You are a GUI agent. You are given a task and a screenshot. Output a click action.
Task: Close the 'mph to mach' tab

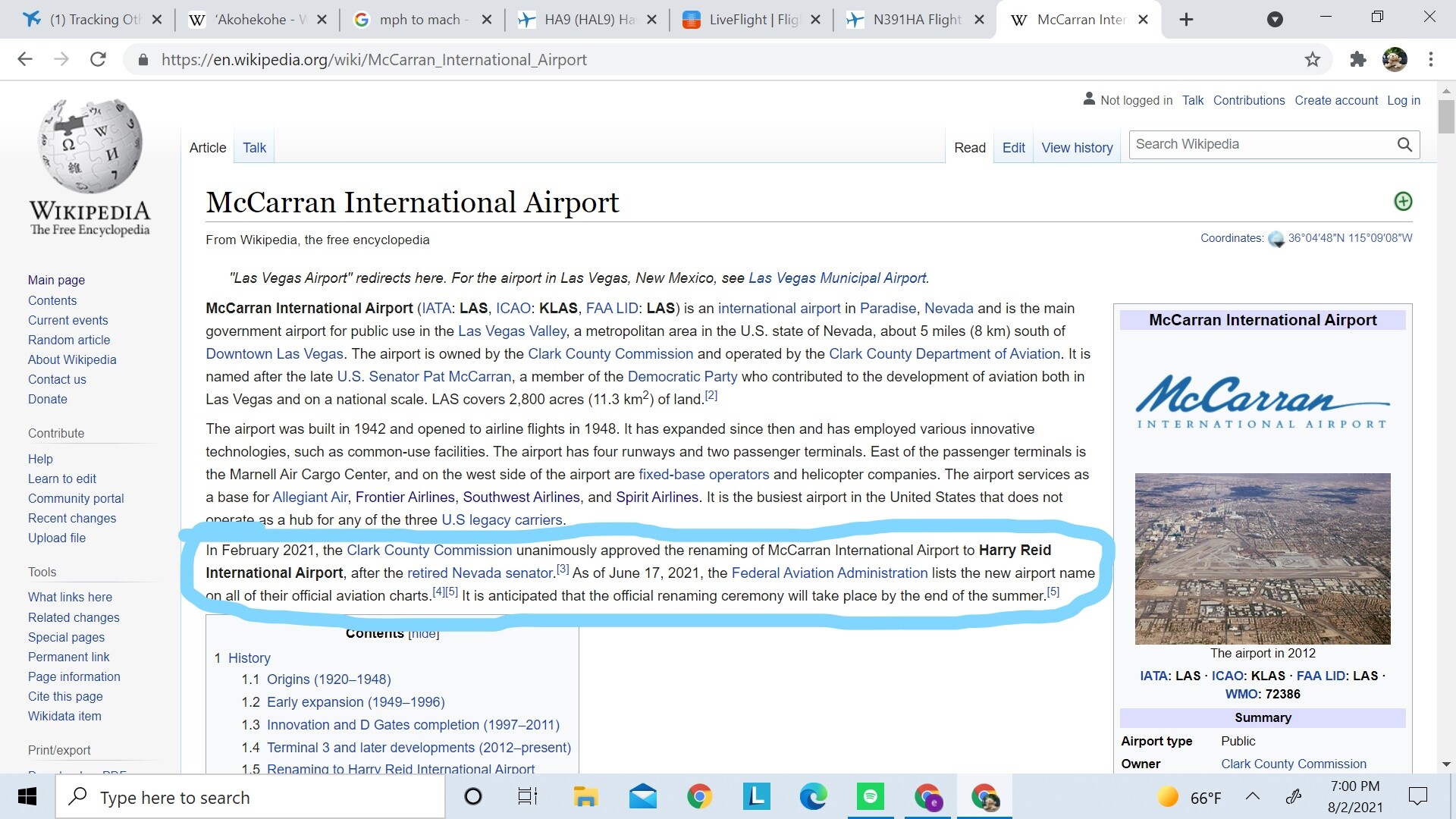coord(487,20)
